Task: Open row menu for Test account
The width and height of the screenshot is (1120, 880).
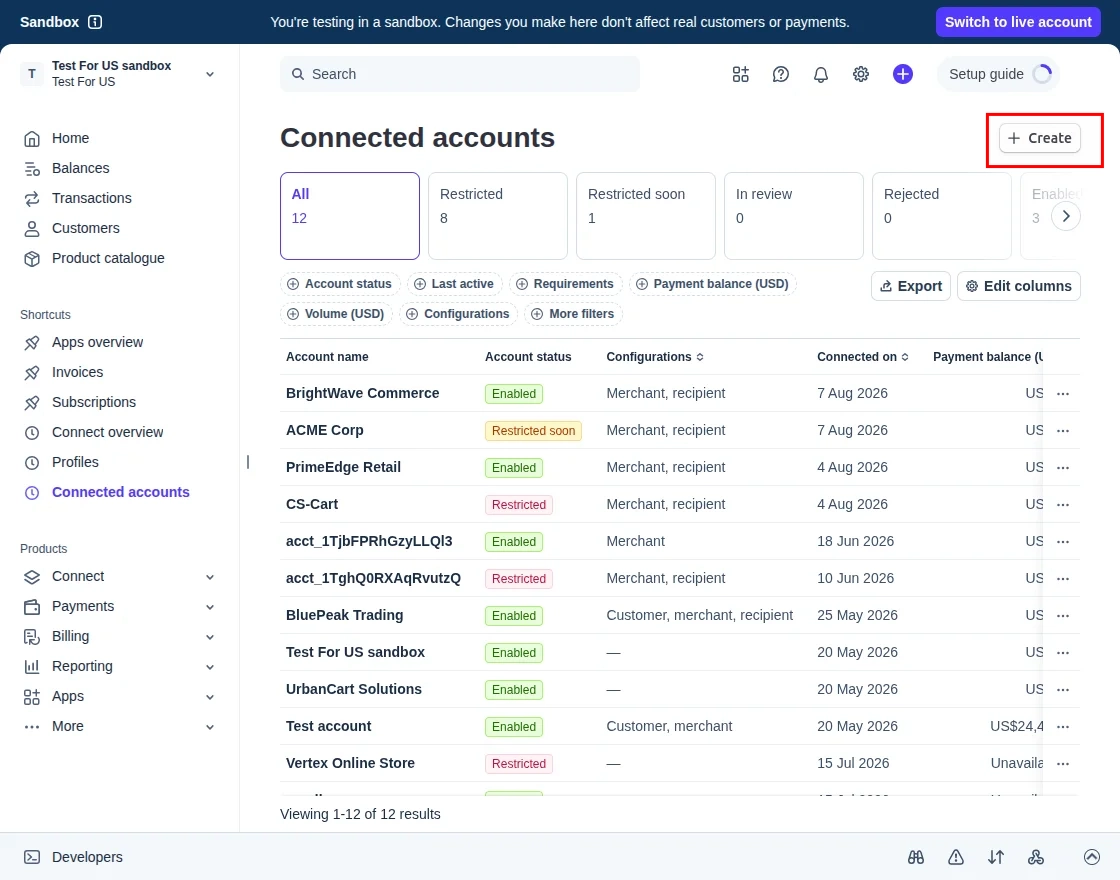Action: [1063, 726]
